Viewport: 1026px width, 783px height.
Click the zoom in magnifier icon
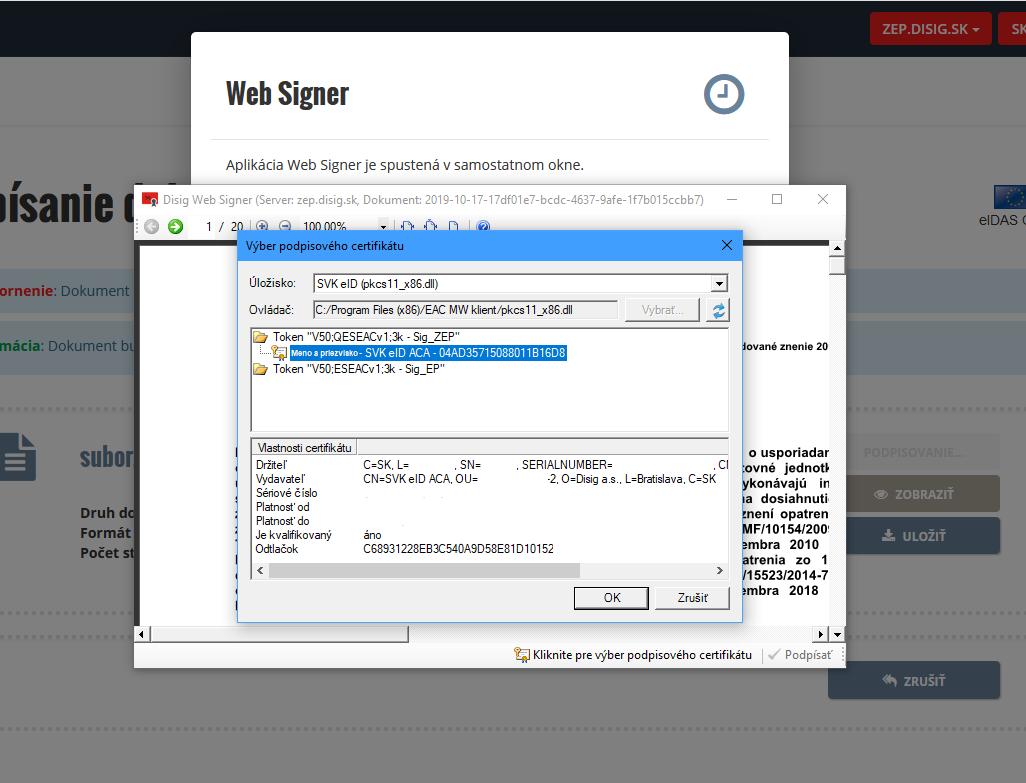click(262, 227)
